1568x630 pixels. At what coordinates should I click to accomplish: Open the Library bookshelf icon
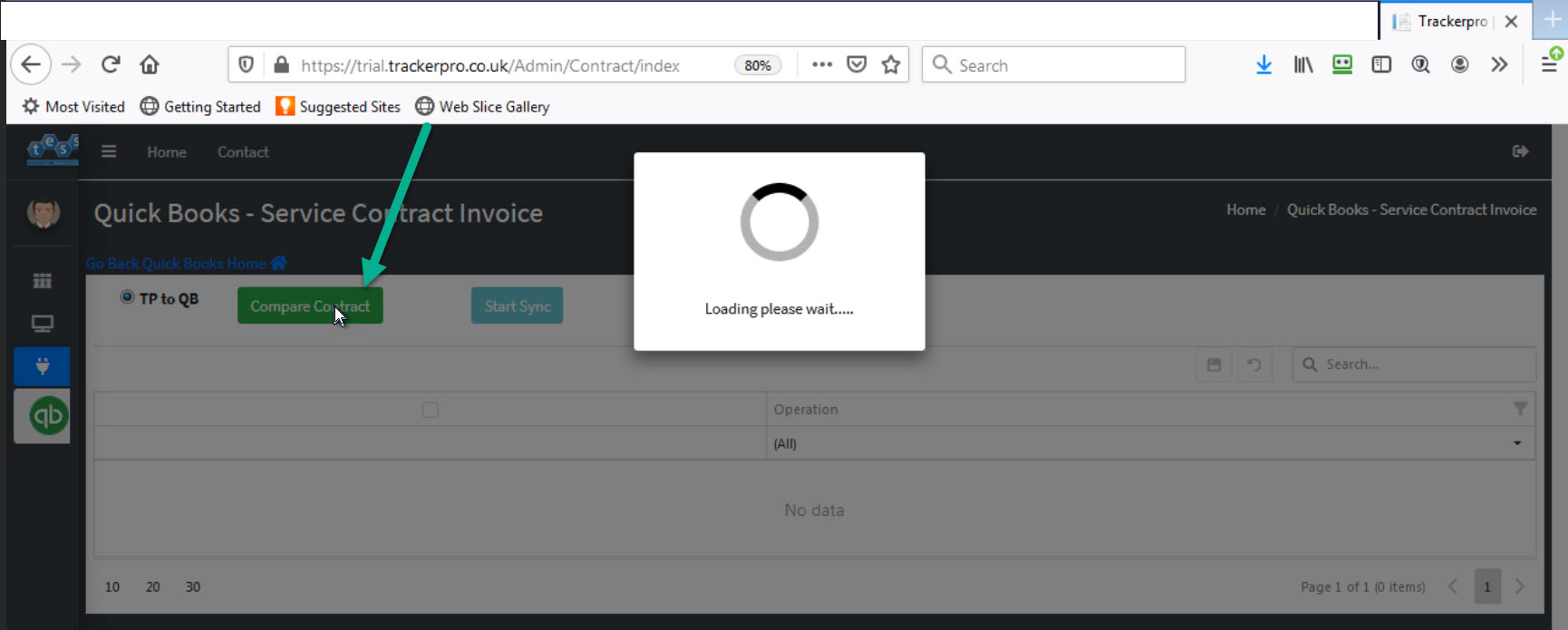pos(1303,65)
